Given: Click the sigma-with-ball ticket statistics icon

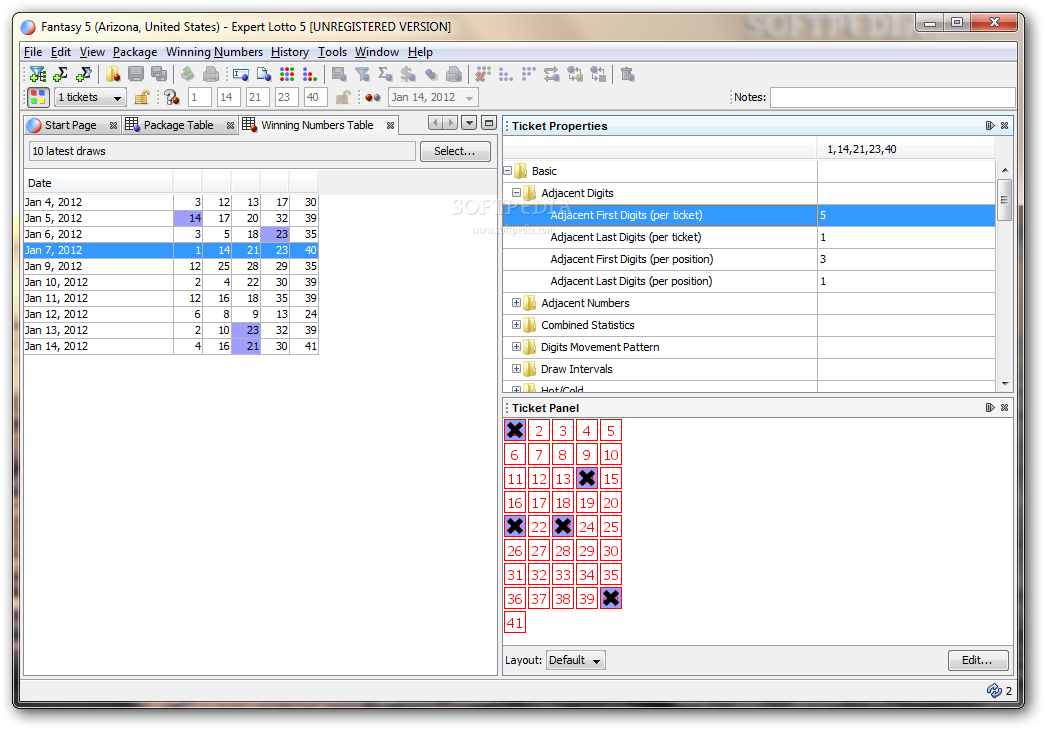Looking at the screenshot, I should [385, 74].
